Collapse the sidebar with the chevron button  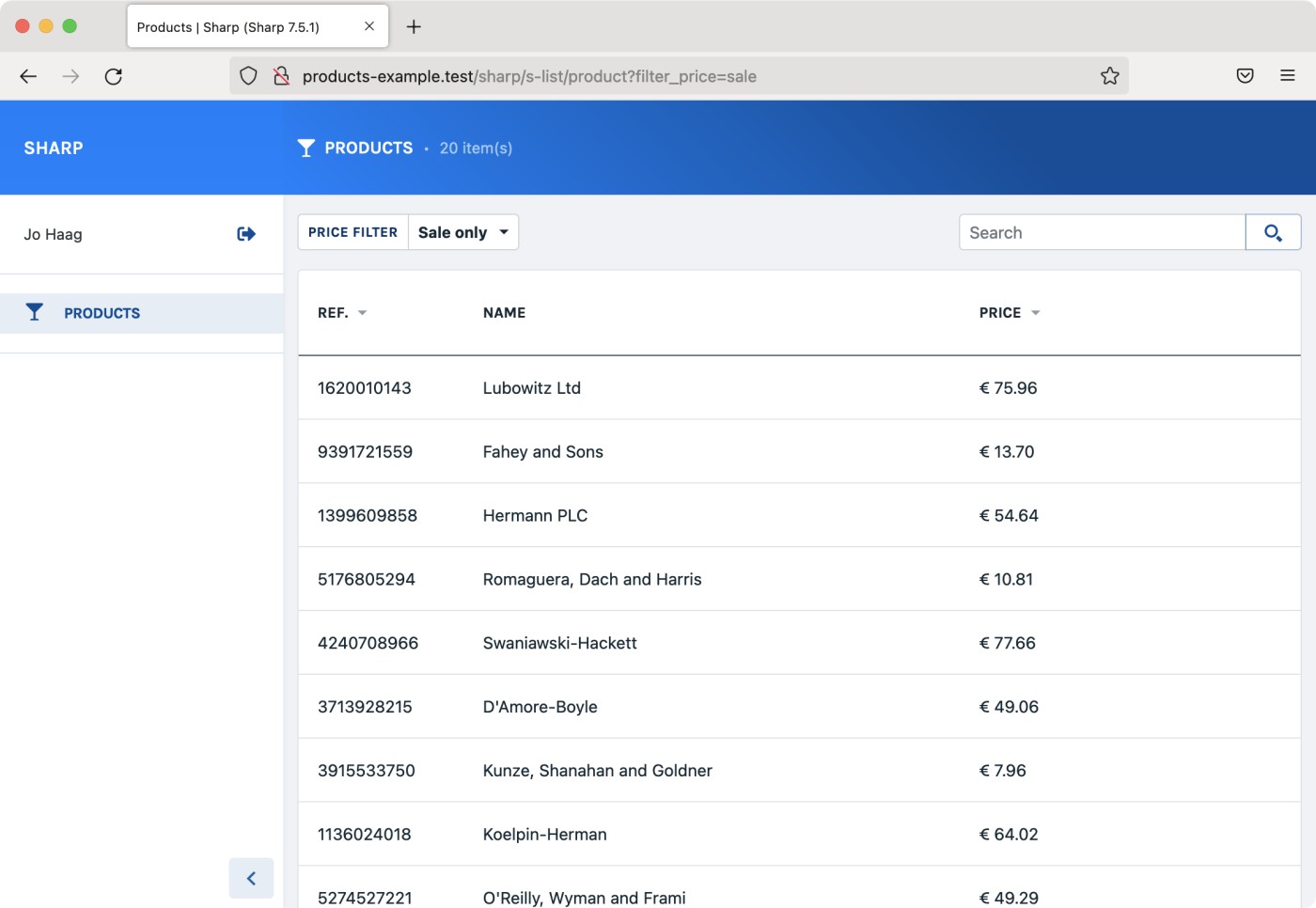pos(251,878)
